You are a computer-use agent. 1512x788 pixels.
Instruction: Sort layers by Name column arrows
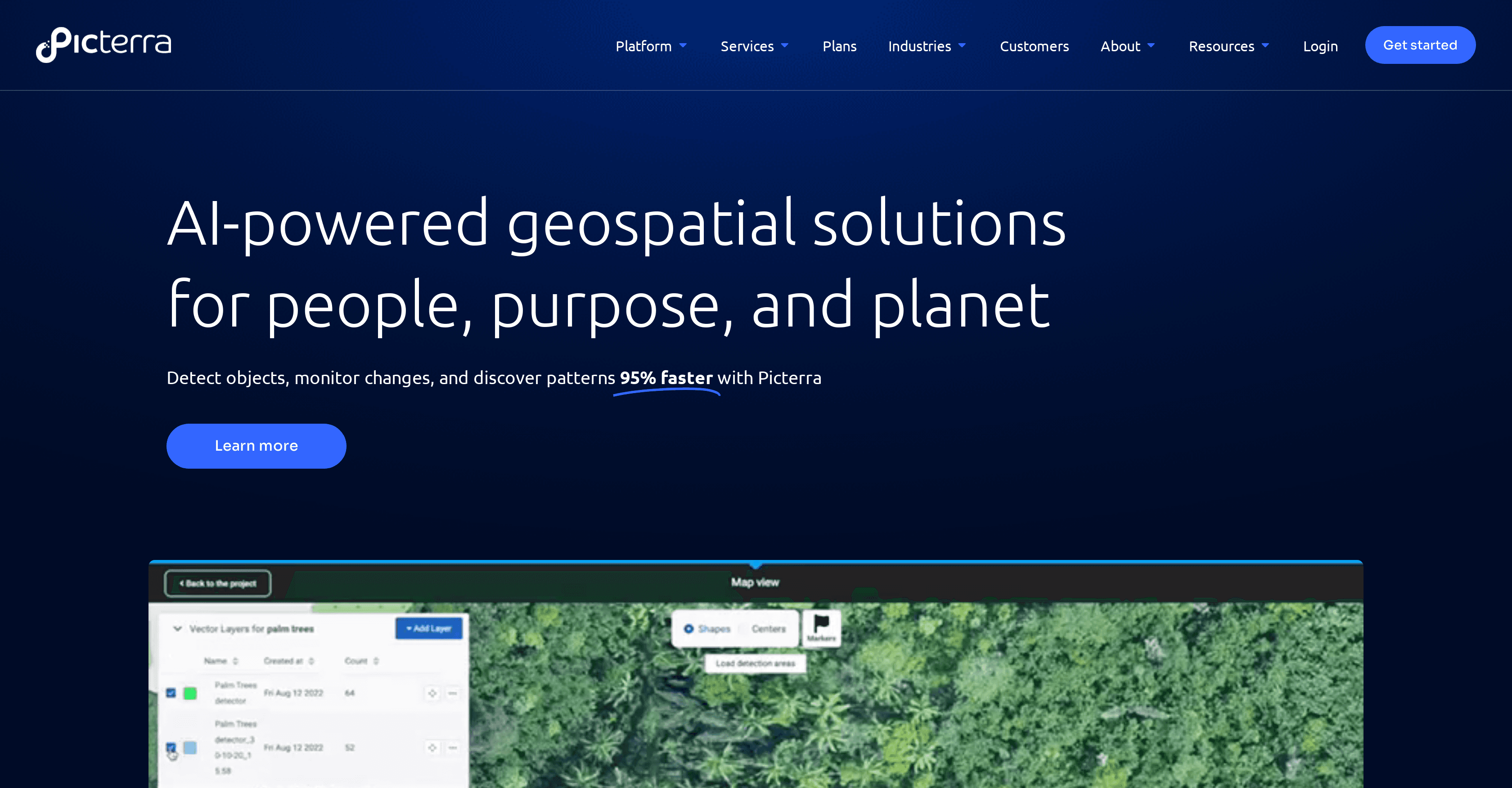[x=235, y=661]
